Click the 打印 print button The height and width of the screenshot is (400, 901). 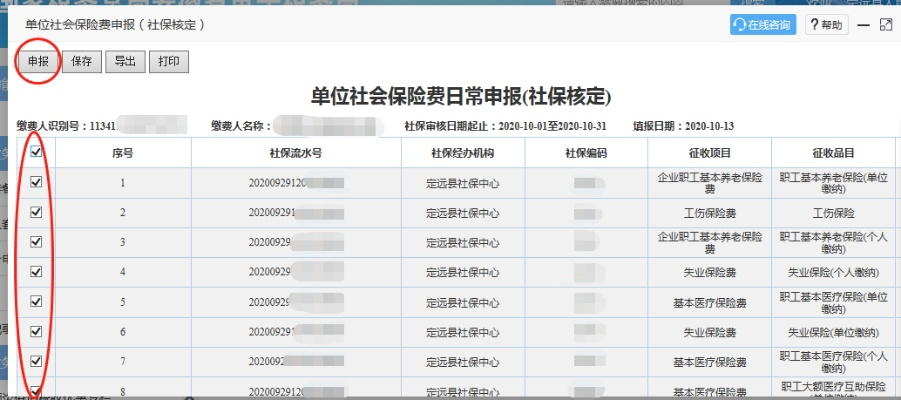point(169,62)
